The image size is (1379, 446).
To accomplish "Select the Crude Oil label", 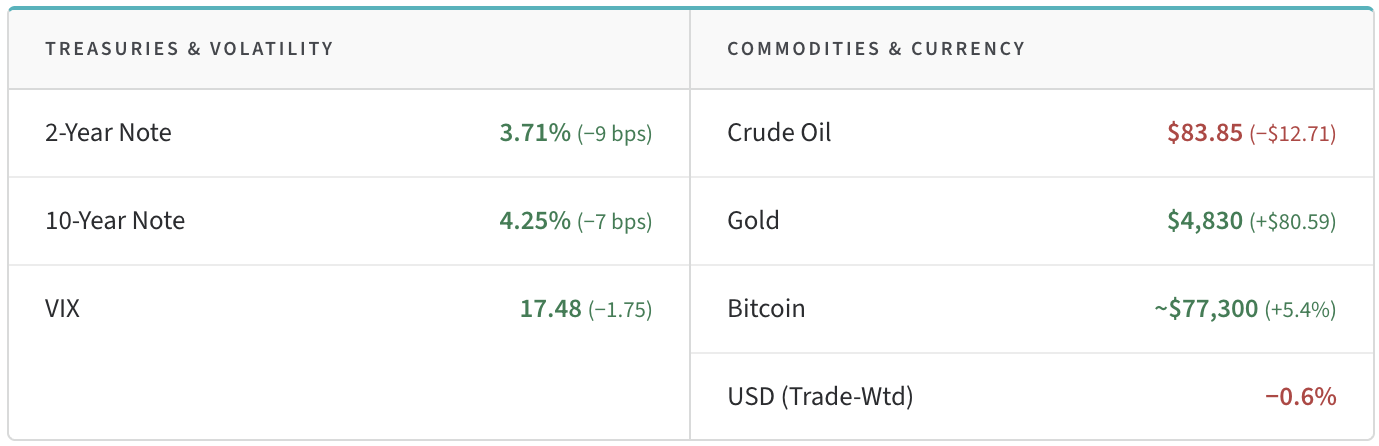I will tap(779, 133).
